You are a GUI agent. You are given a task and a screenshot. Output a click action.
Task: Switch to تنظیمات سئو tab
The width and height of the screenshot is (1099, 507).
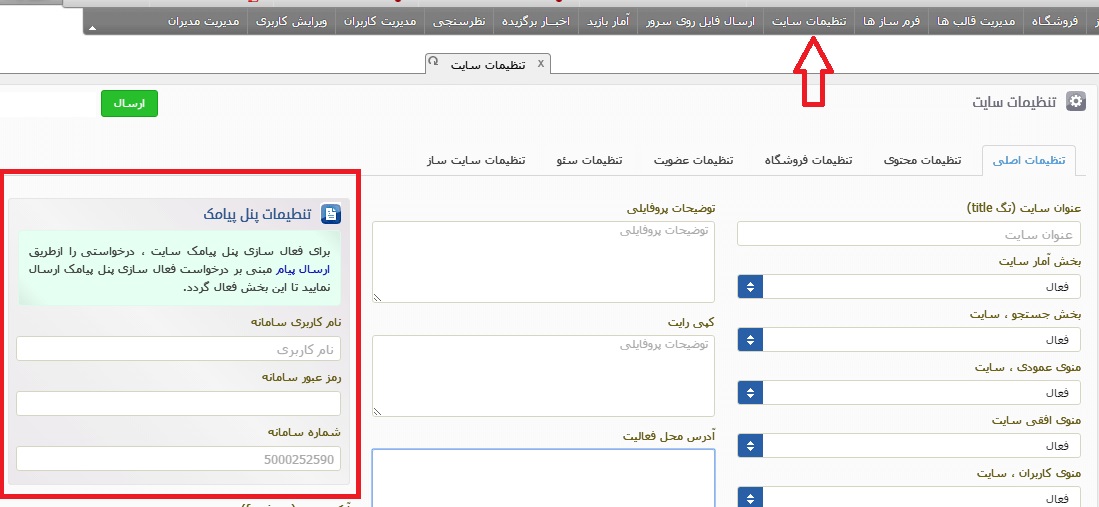[589, 161]
